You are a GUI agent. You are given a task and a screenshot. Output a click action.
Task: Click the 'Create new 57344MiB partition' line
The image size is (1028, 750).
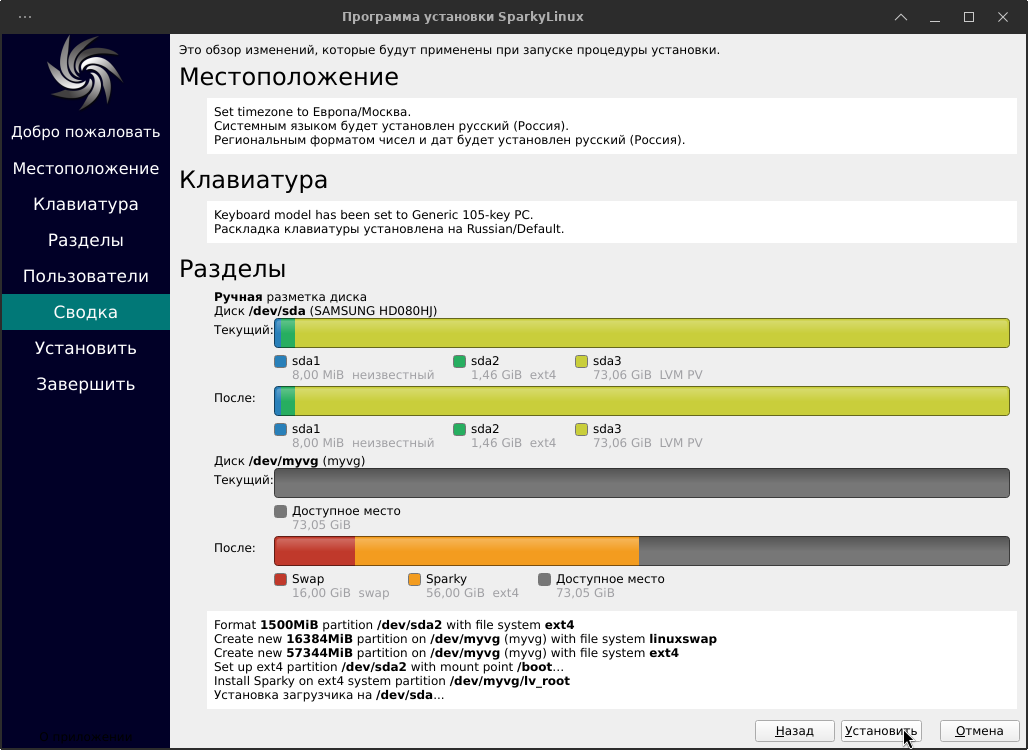446,653
